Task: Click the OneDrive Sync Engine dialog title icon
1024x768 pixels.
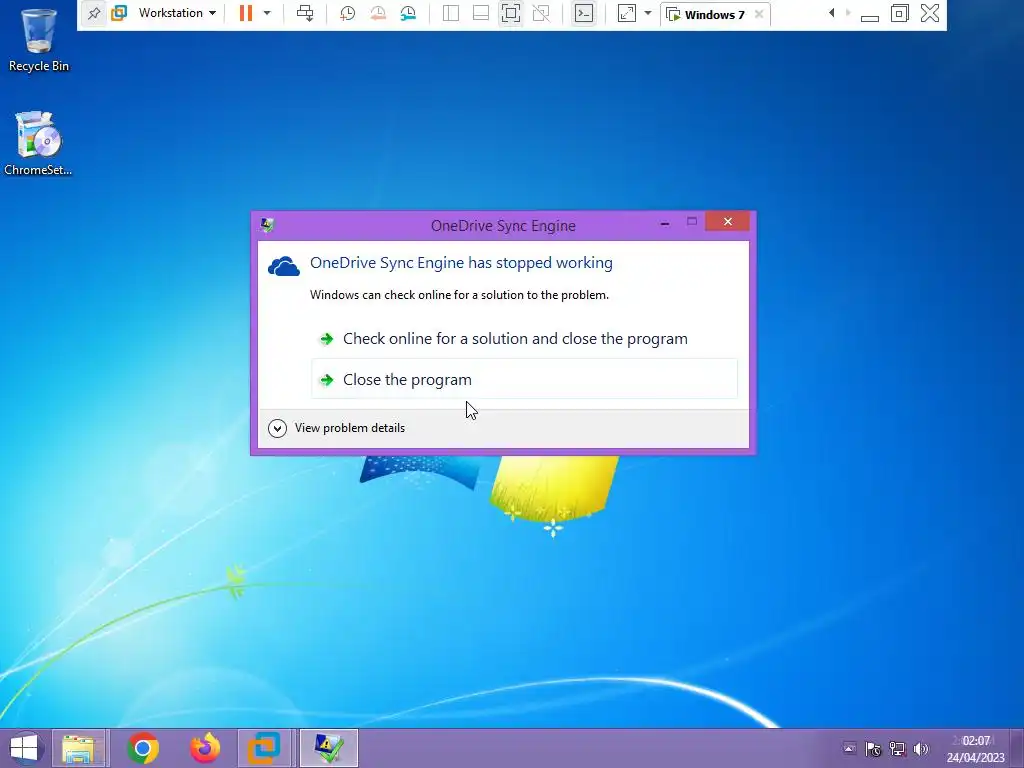Action: pyautogui.click(x=266, y=225)
